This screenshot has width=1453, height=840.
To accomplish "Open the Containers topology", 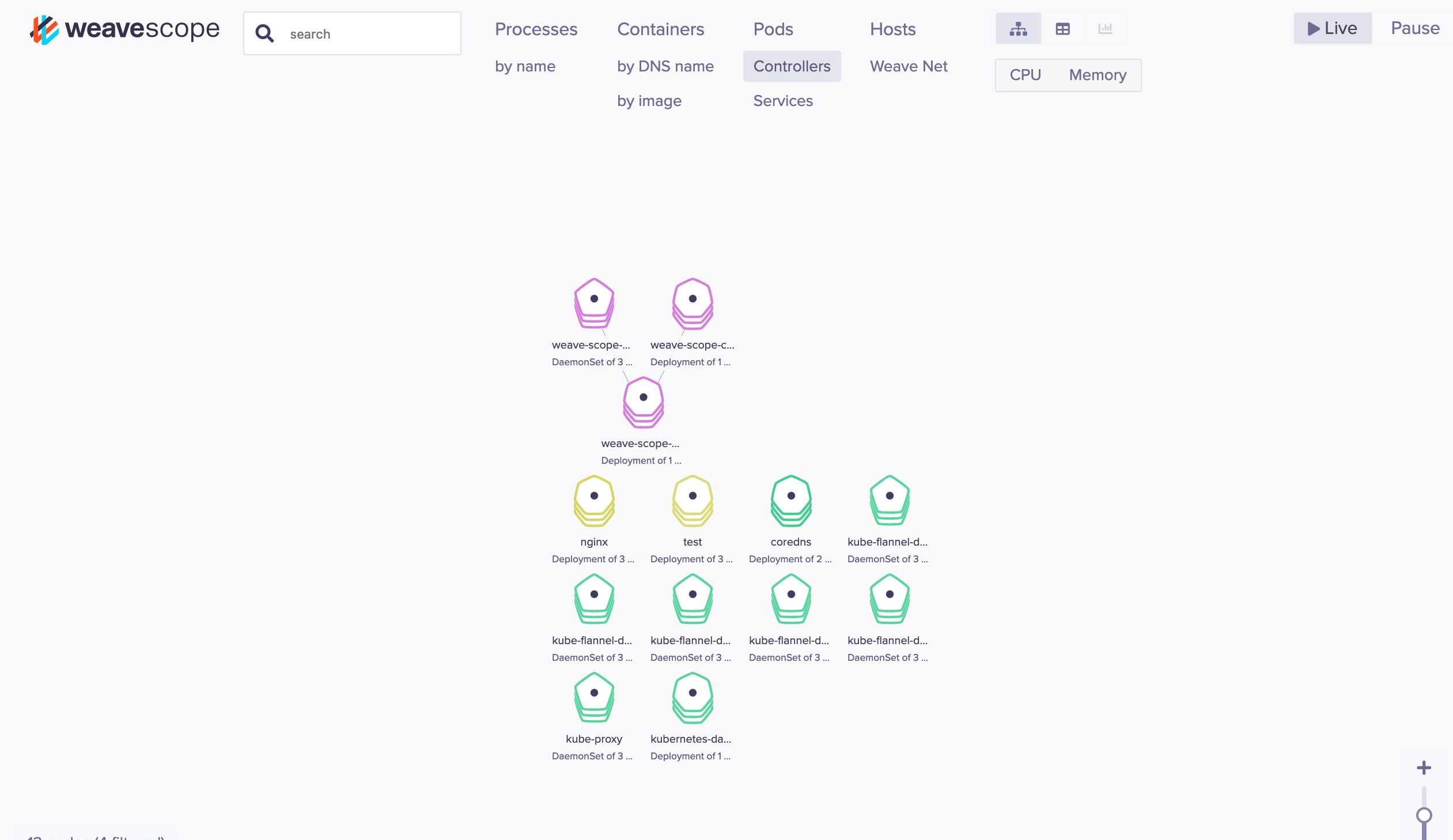I will [660, 29].
